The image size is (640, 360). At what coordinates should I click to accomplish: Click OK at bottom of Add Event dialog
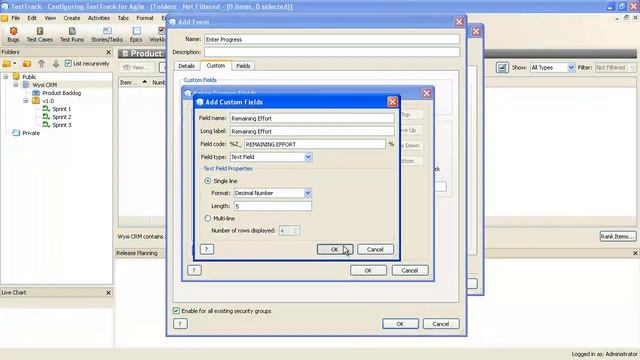coord(400,324)
